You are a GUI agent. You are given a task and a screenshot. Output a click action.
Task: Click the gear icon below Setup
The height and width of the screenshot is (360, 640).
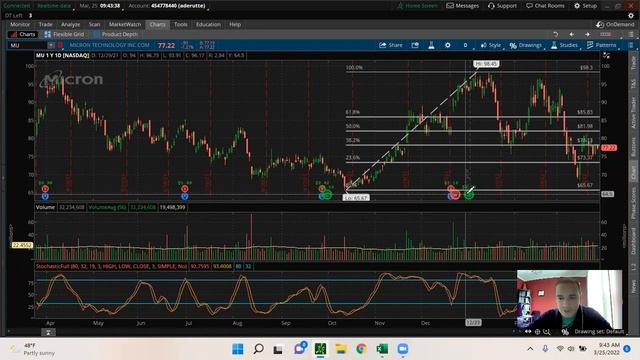[x=631, y=16]
